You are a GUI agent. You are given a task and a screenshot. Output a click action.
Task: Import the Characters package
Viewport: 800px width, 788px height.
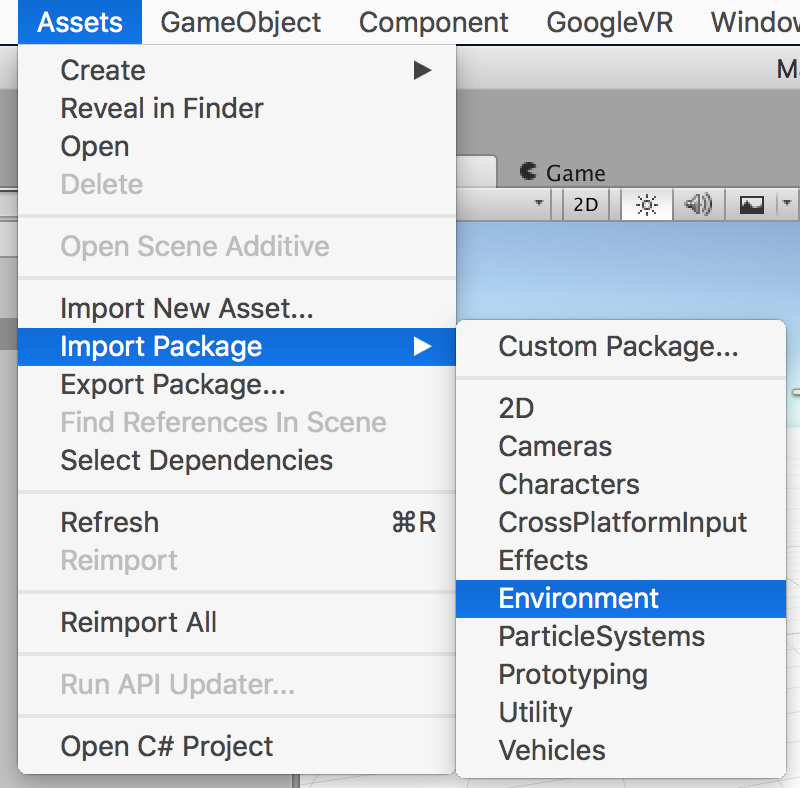tap(621, 484)
